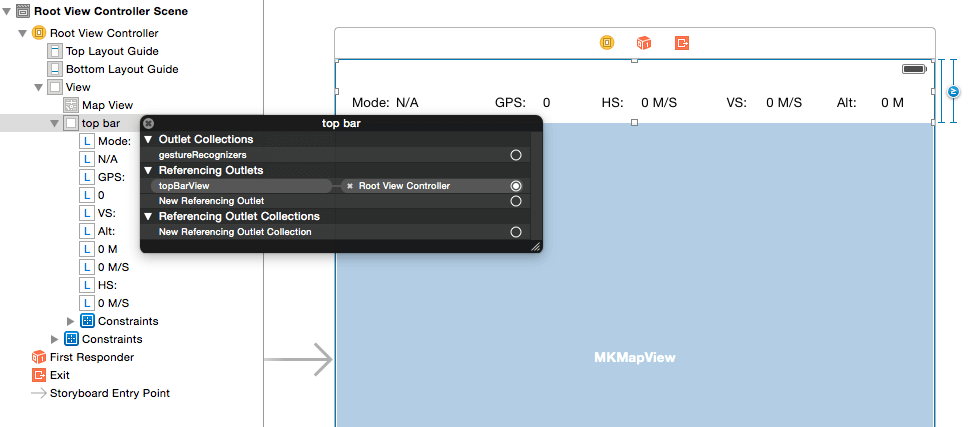Collapse the Referencing Outlets section
Screen dimensions: 970x427
coord(149,171)
